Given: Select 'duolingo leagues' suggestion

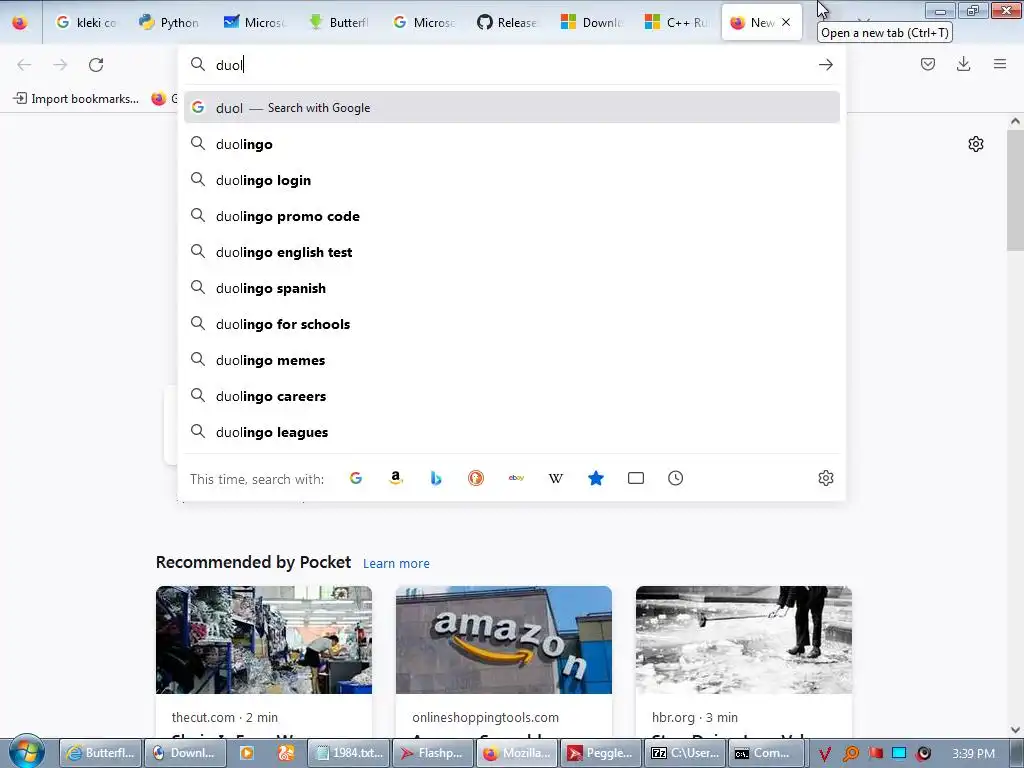Looking at the screenshot, I should click(x=511, y=432).
